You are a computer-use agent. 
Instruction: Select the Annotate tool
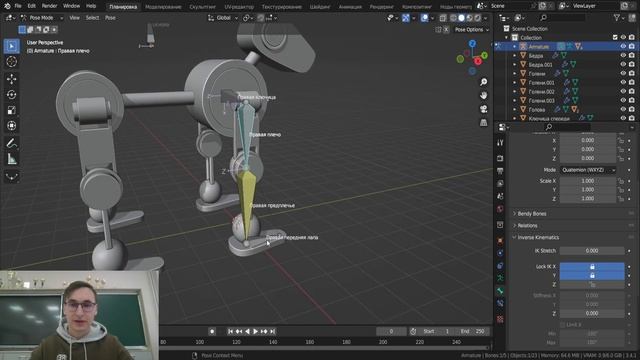[11, 143]
